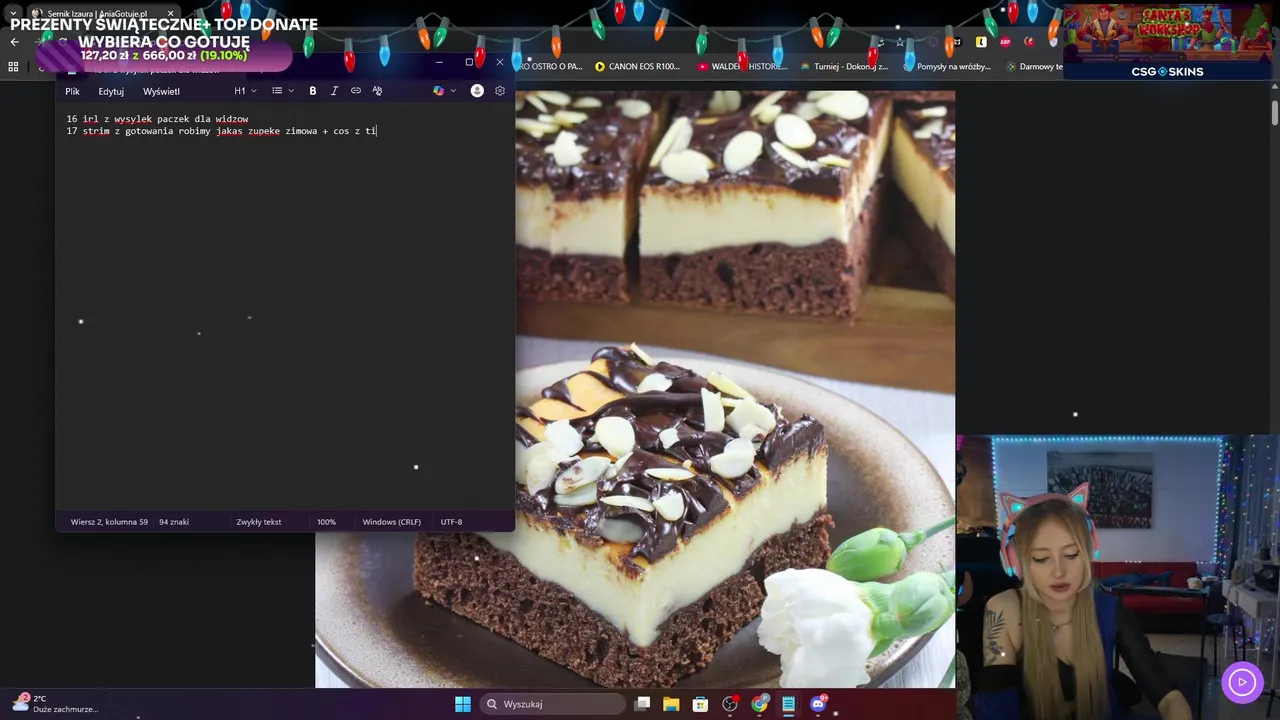Open the 'Pomysły na wróżby' bookmark
Image resolution: width=1280 pixels, height=720 pixels.
947,67
